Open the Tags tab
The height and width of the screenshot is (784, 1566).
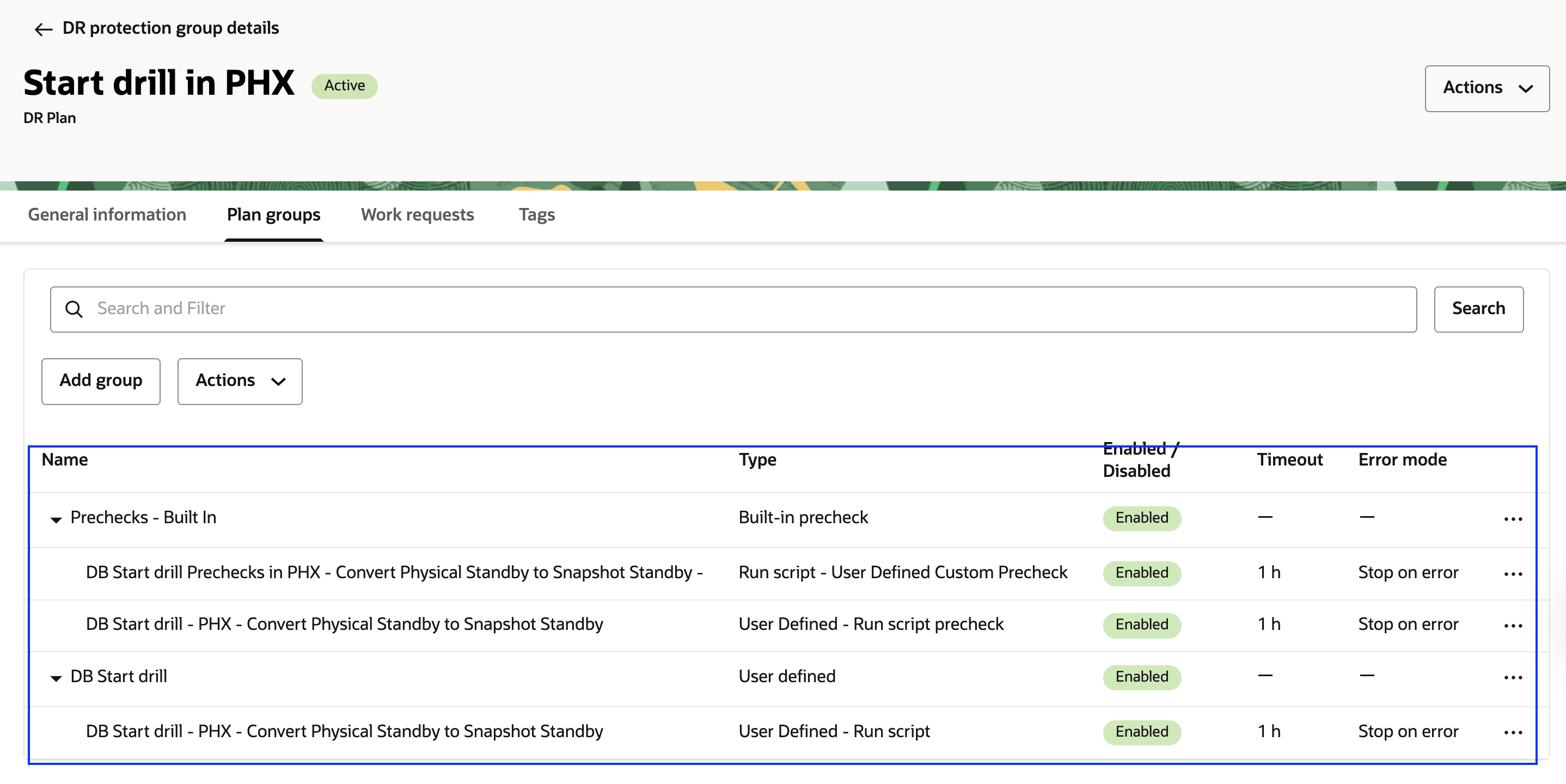coord(536,215)
